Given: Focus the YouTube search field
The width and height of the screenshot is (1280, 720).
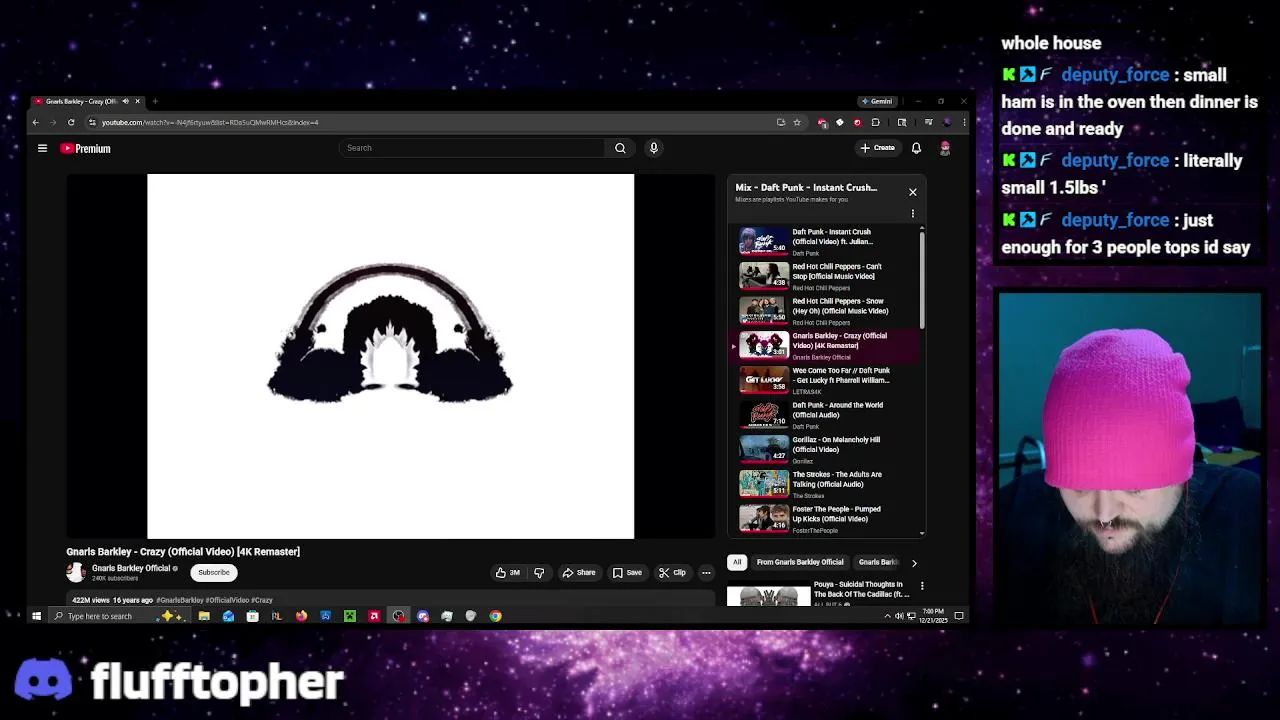Looking at the screenshot, I should pos(471,148).
